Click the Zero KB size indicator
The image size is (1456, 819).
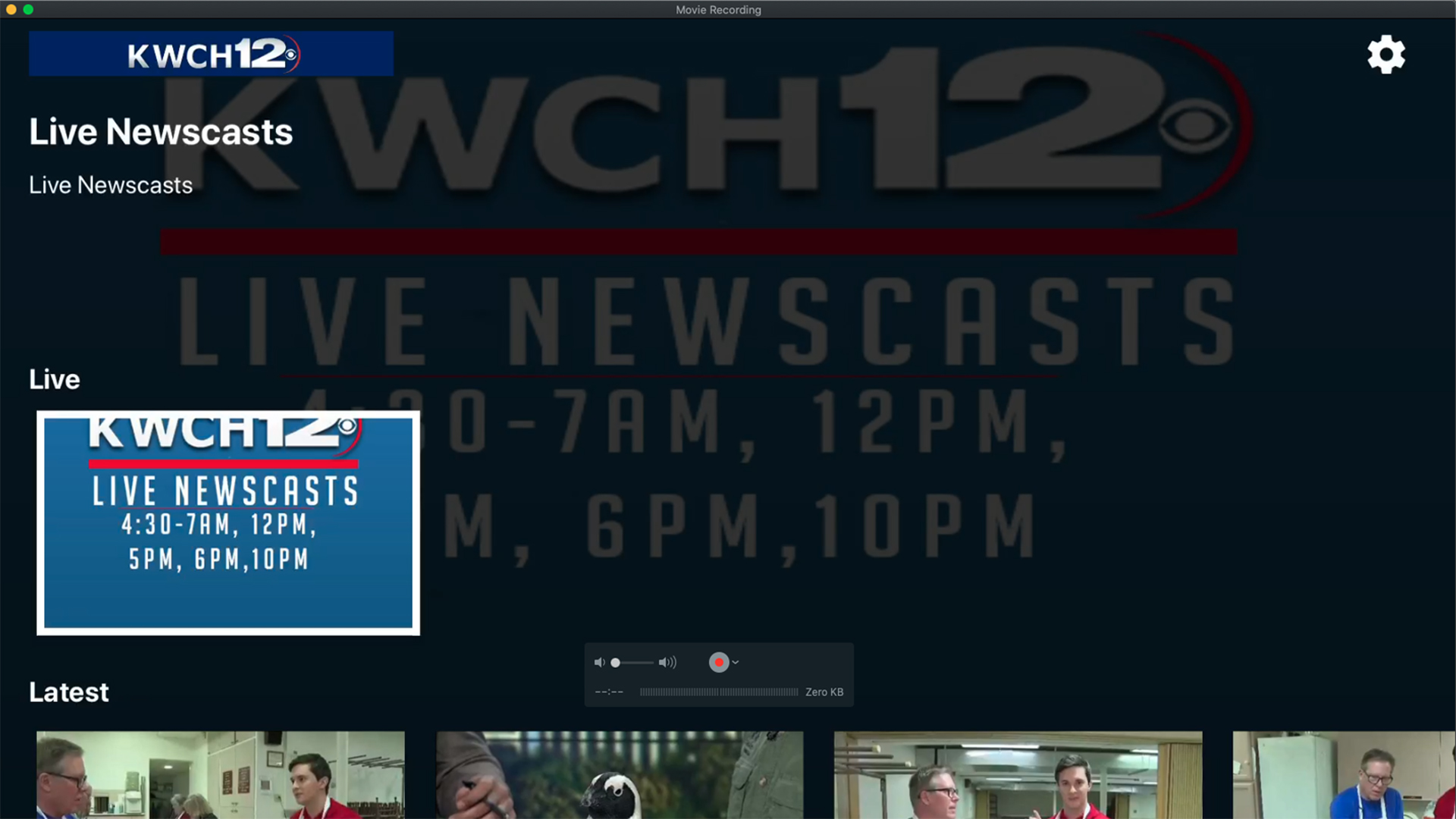coord(824,692)
